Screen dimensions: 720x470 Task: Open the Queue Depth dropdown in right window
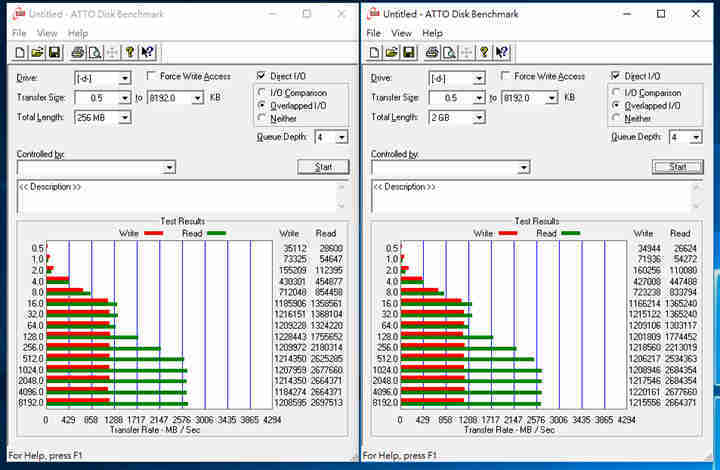pyautogui.click(x=696, y=137)
